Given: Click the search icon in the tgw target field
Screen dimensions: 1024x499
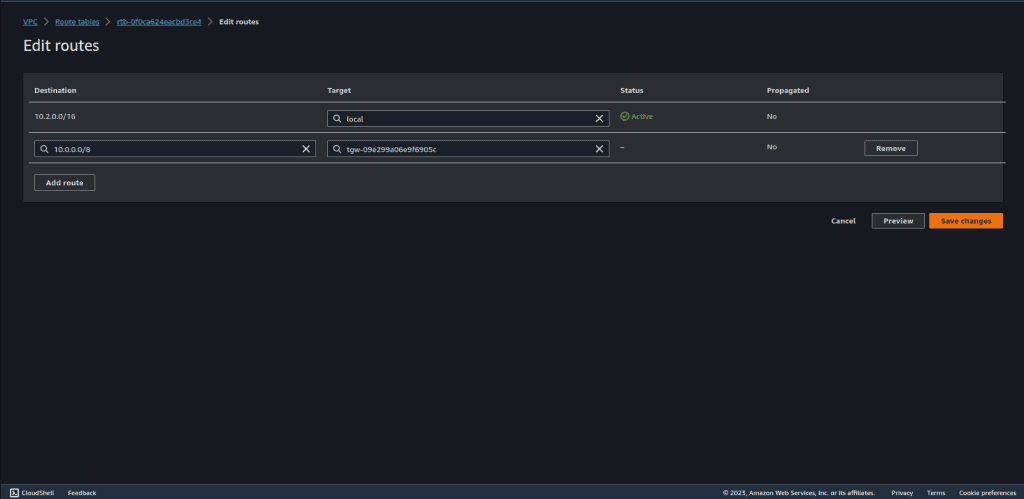Looking at the screenshot, I should tap(337, 149).
